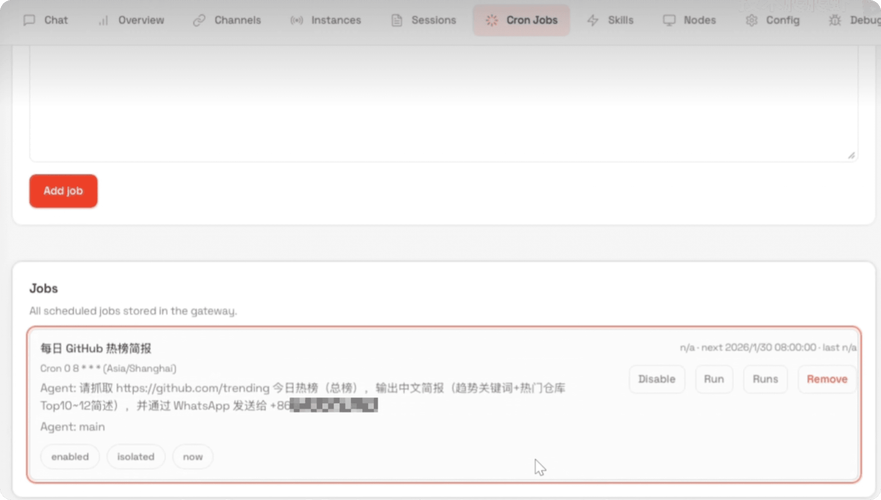Switch to the Sessions tab
The width and height of the screenshot is (881, 500).
pos(424,20)
